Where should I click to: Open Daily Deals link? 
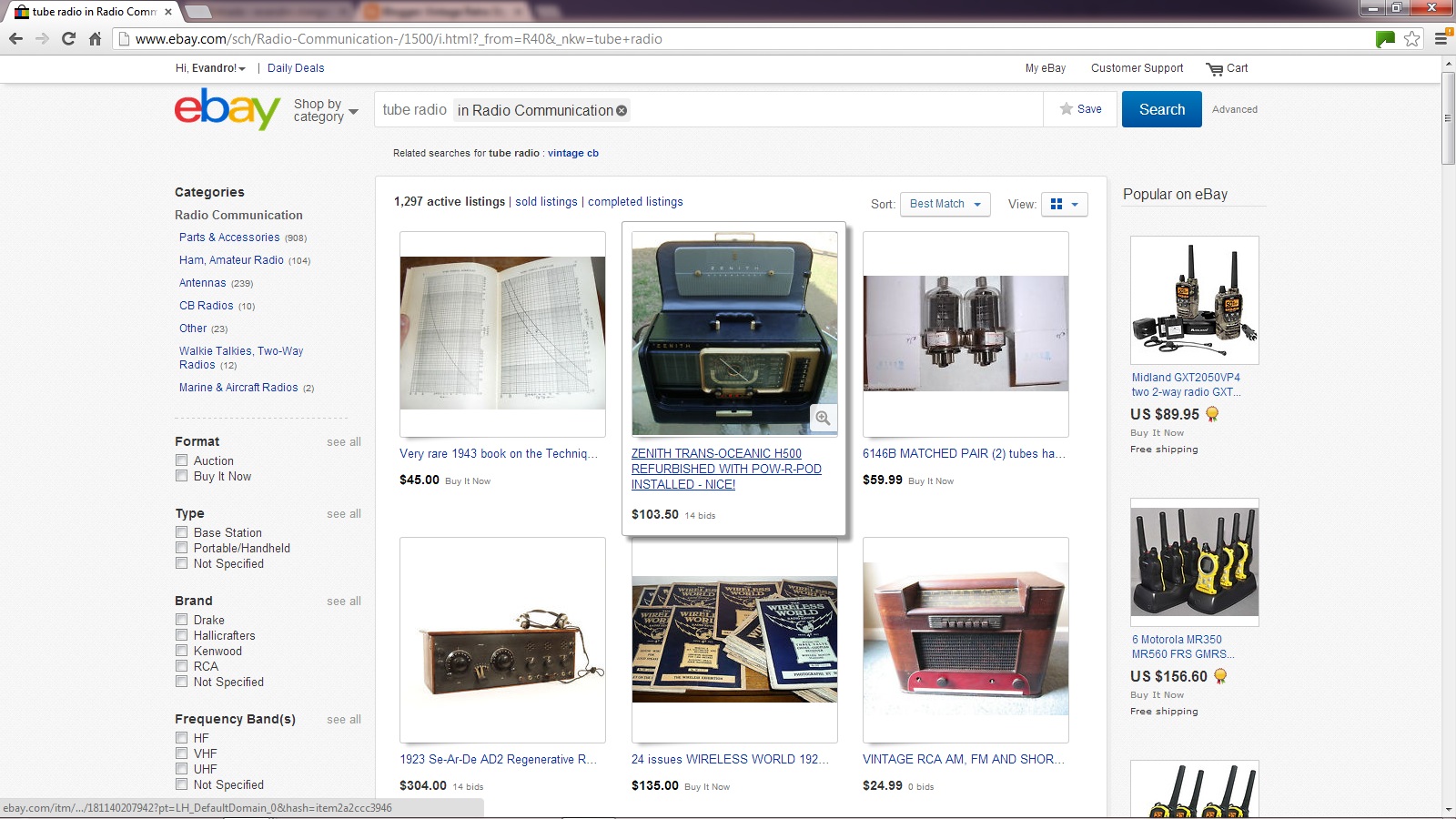(296, 68)
